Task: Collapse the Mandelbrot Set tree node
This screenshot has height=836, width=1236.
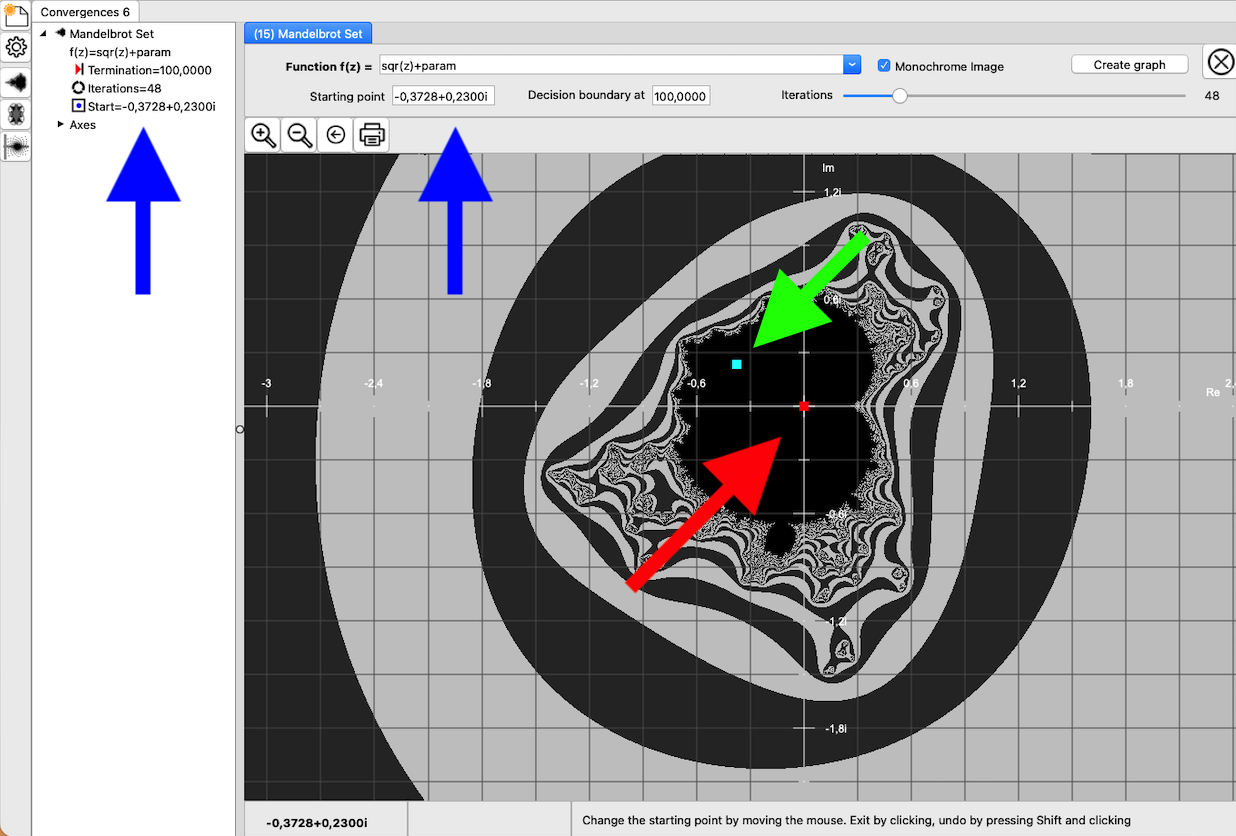Action: (43, 34)
